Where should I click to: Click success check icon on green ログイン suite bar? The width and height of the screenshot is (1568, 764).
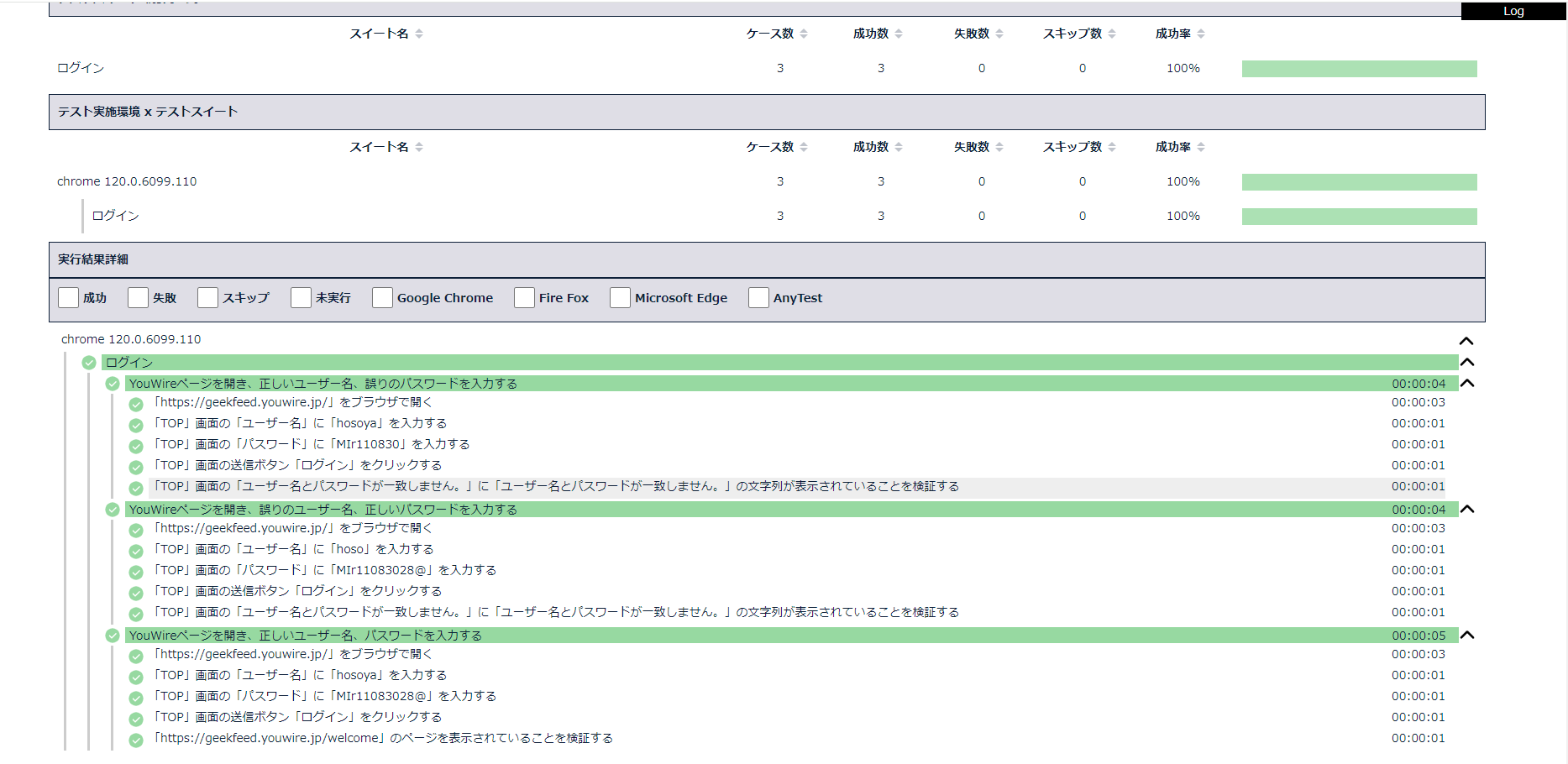89,363
